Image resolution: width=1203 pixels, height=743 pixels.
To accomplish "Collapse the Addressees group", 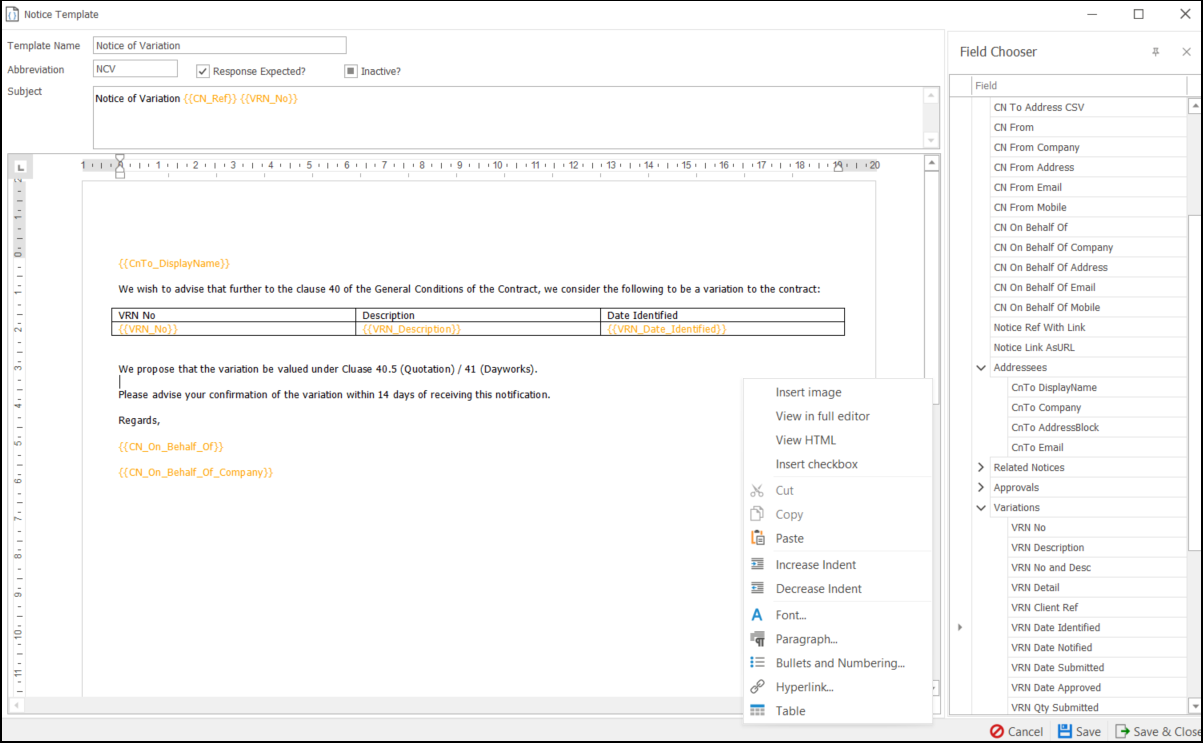I will [x=982, y=367].
